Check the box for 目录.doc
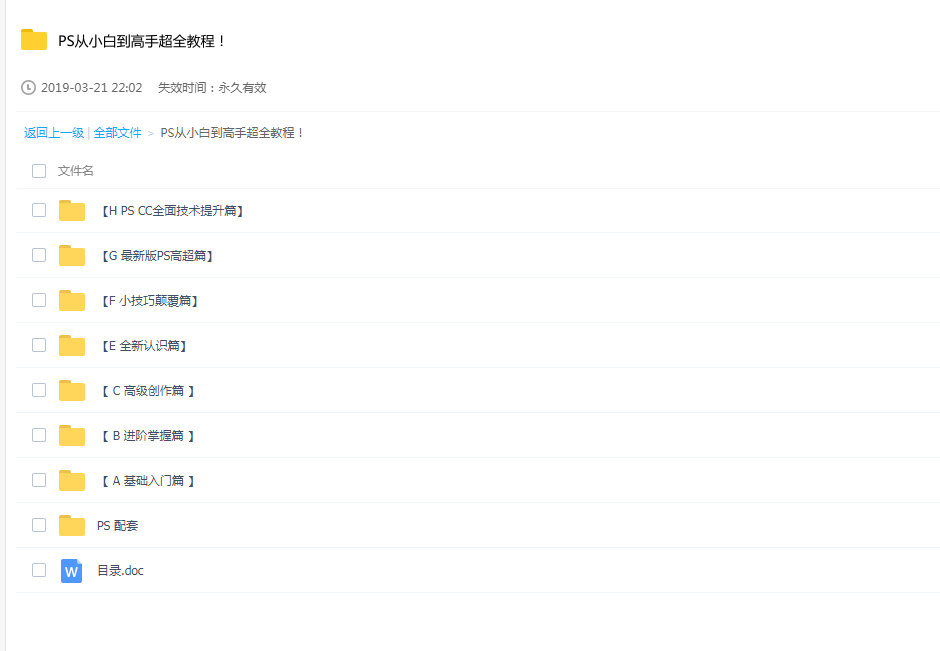Image resolution: width=940 pixels, height=651 pixels. coord(39,569)
